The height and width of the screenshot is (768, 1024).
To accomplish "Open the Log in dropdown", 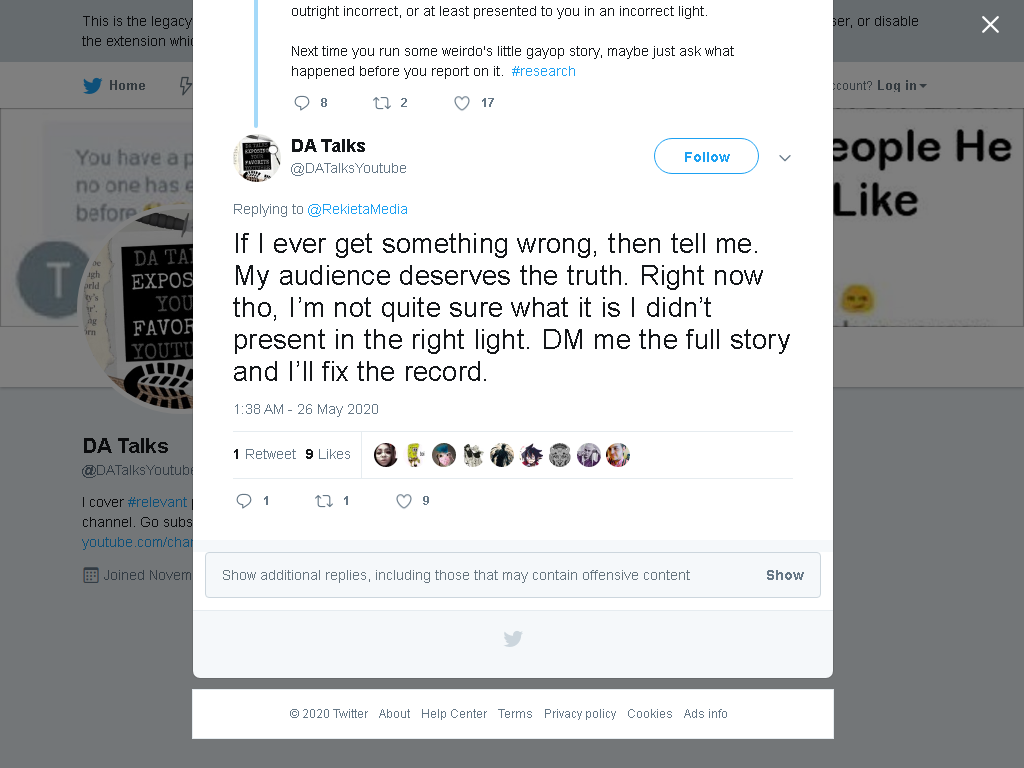I will pyautogui.click(x=901, y=86).
